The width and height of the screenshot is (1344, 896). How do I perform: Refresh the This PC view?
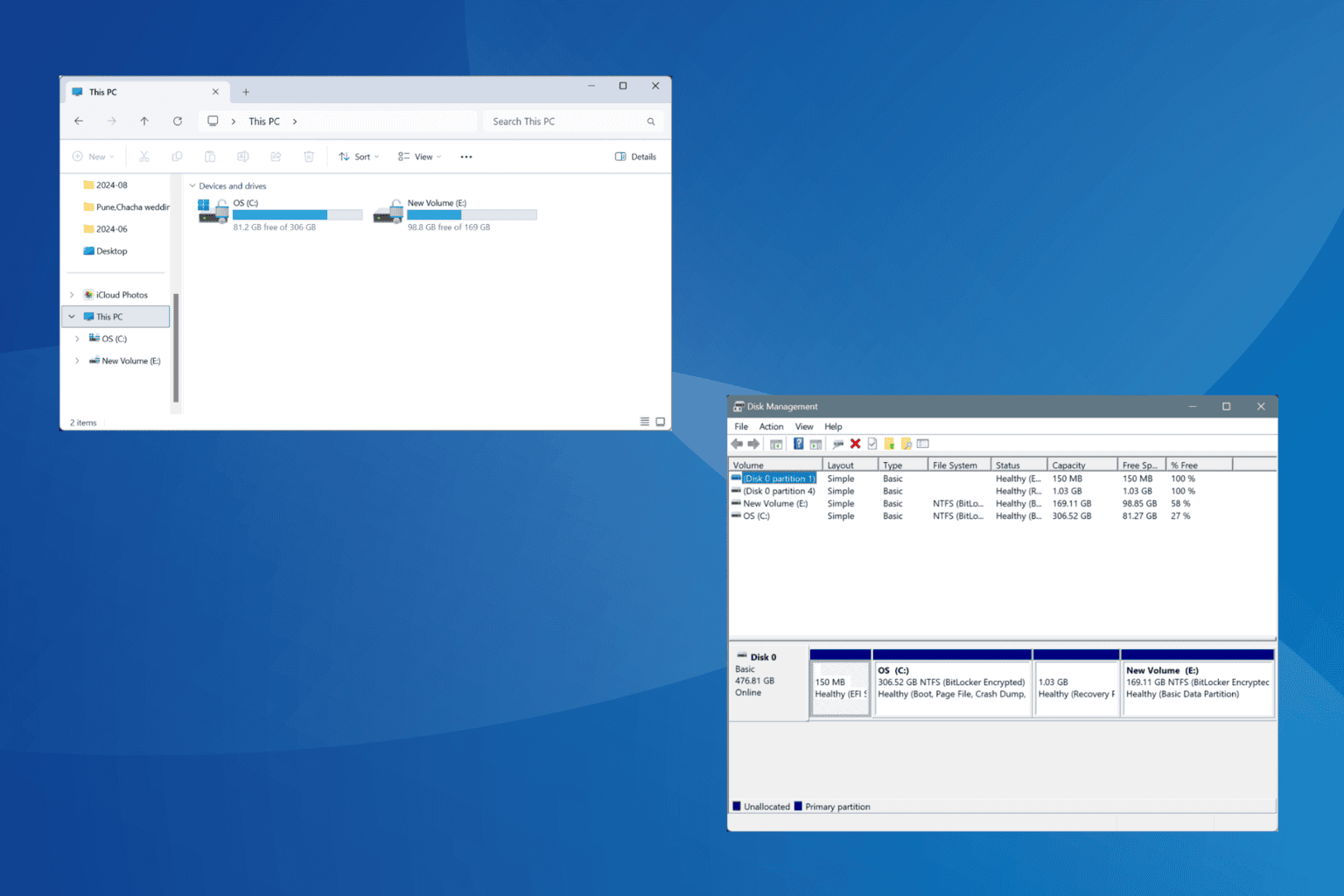178,121
